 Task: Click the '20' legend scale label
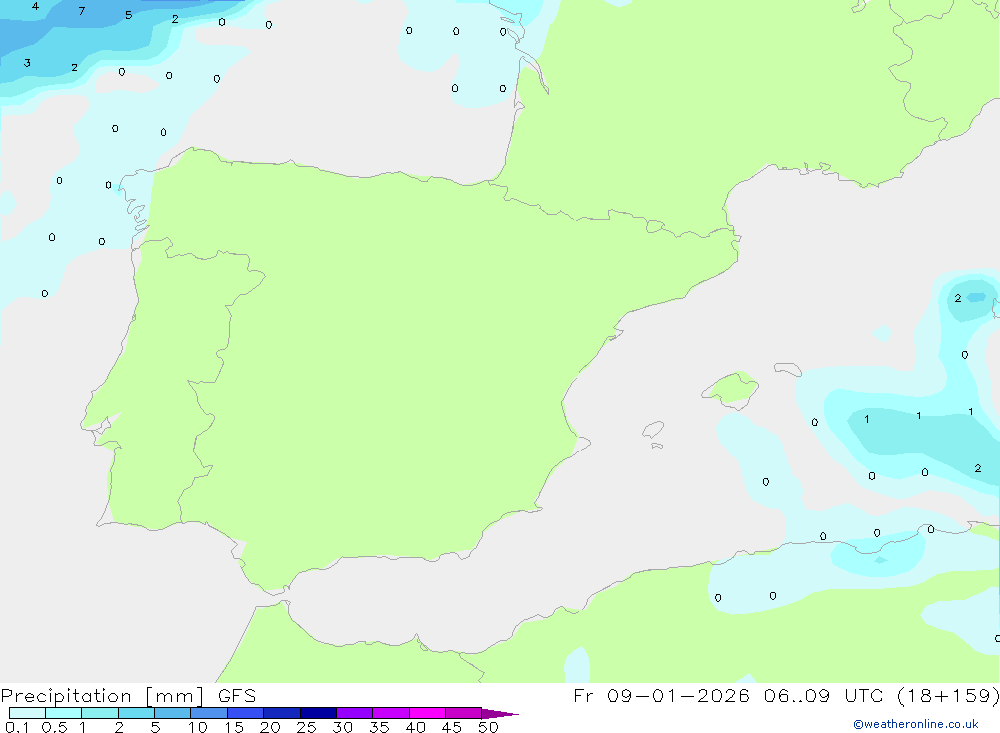point(270,727)
